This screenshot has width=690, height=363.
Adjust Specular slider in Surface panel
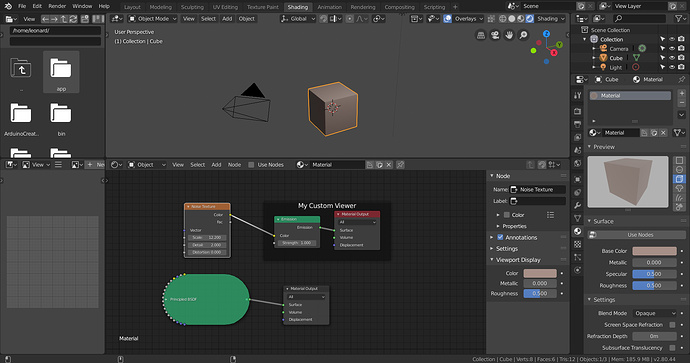654,274
